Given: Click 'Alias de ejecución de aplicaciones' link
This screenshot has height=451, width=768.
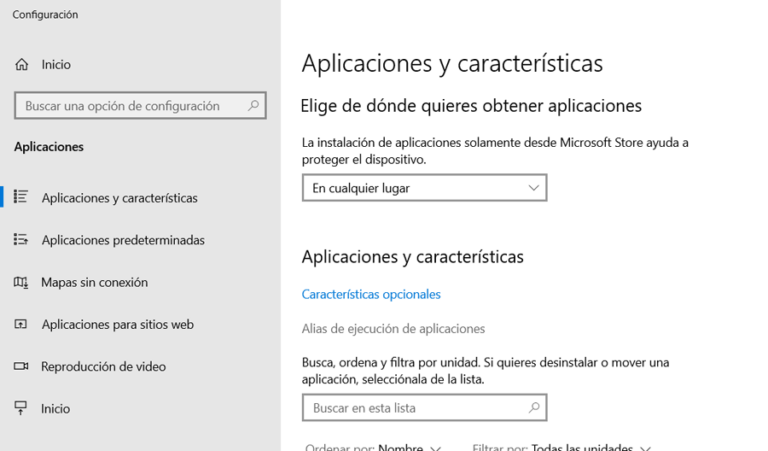Looking at the screenshot, I should click(393, 328).
